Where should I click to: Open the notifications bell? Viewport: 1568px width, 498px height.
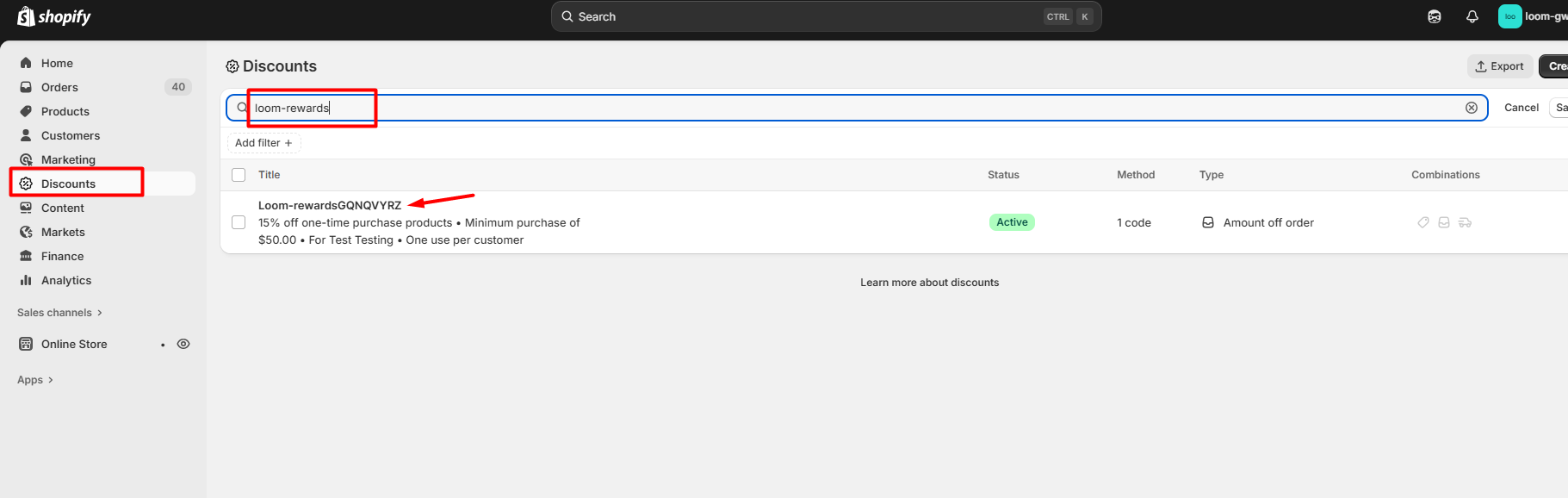[x=1472, y=16]
